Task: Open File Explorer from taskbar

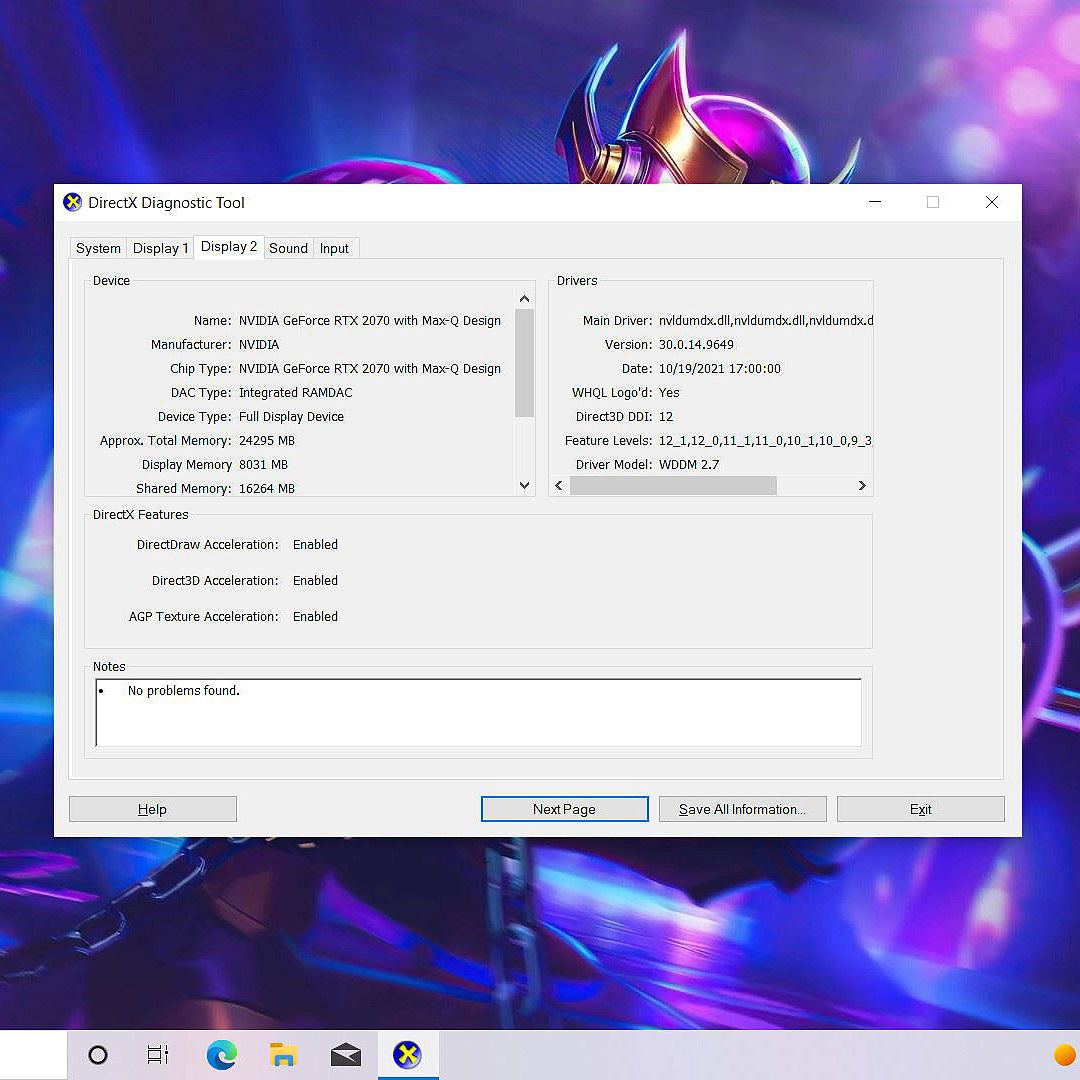Action: pos(283,1055)
